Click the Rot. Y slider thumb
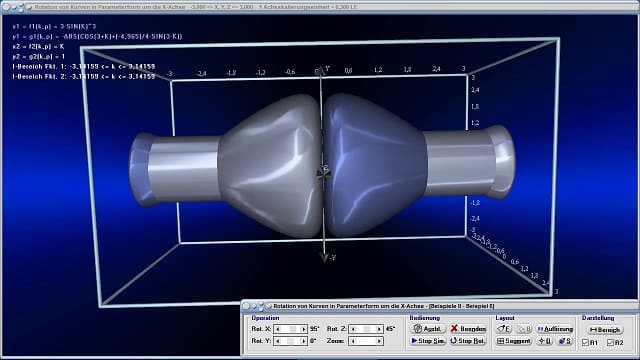This screenshot has width=640, height=360. tap(291, 341)
